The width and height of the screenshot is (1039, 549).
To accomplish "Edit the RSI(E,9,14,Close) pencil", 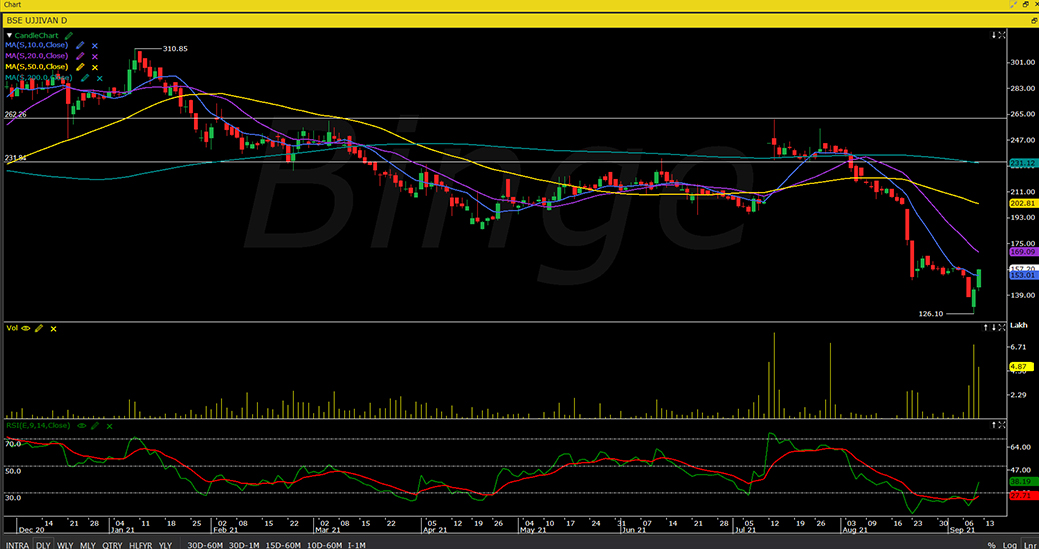I will [x=95, y=426].
